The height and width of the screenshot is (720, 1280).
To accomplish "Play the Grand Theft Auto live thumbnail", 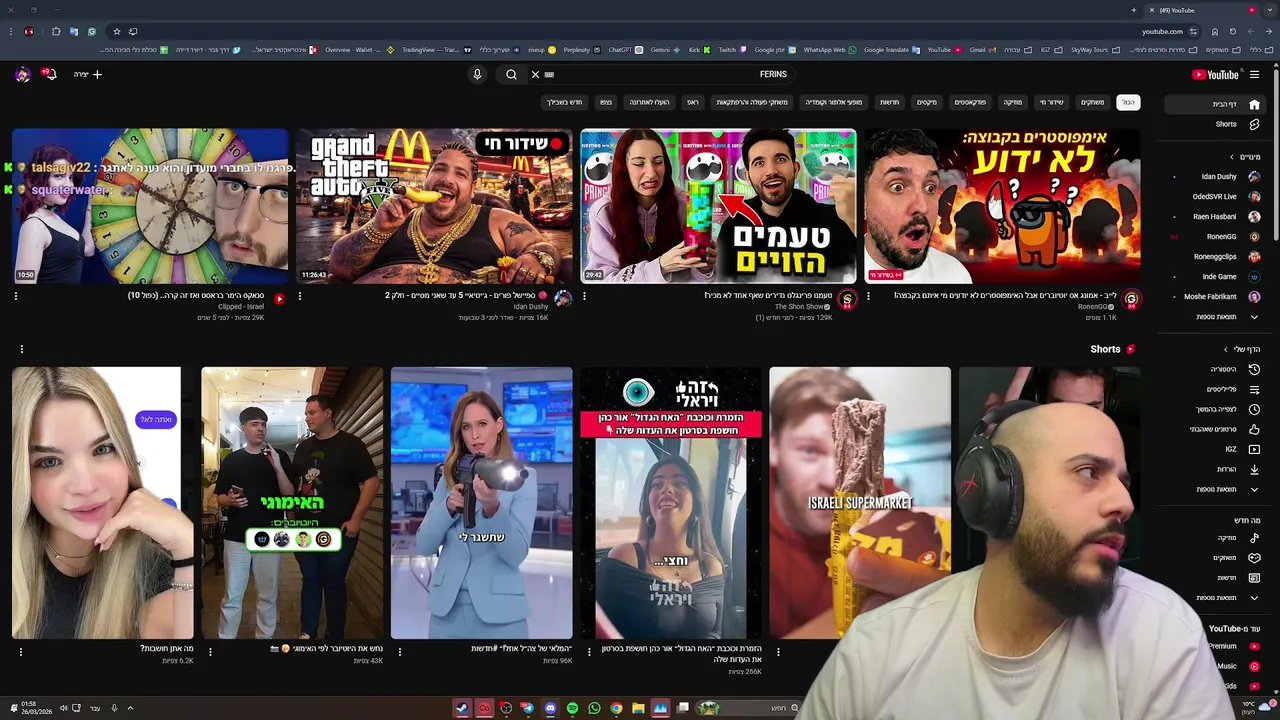I will pyautogui.click(x=434, y=206).
